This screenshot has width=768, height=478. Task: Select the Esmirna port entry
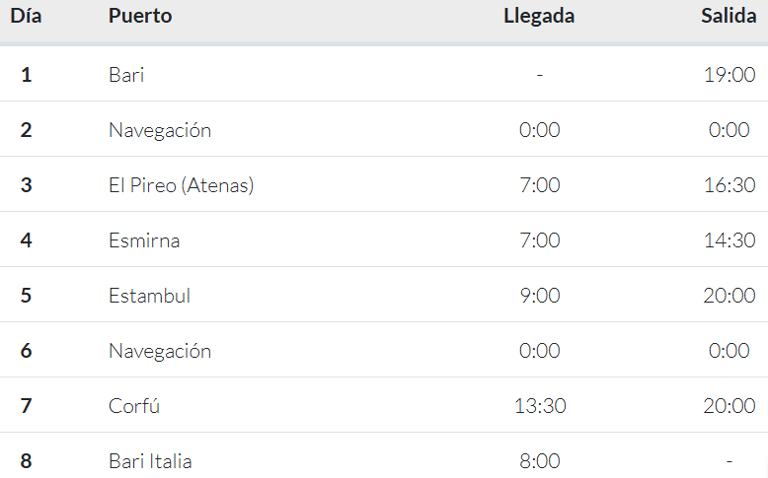pyautogui.click(x=144, y=240)
